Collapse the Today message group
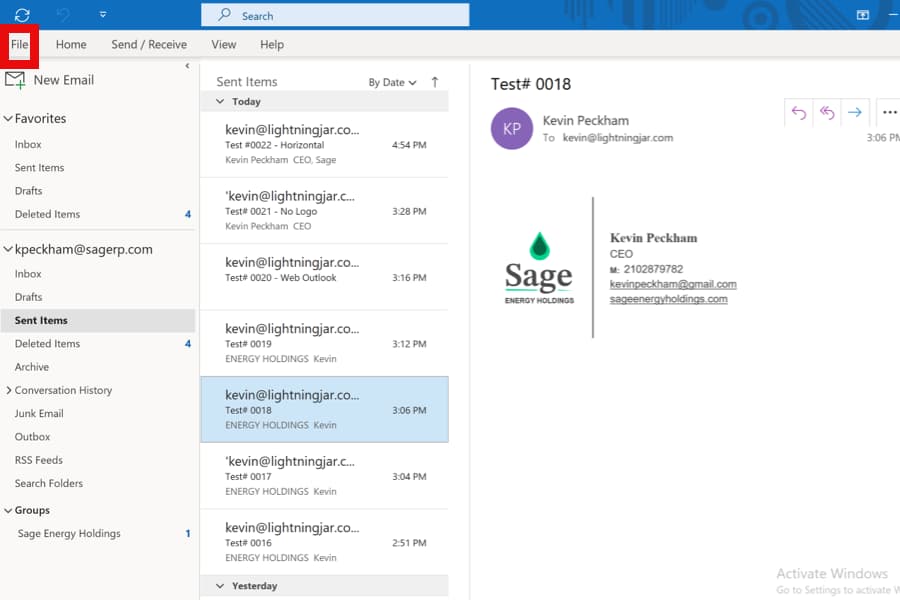Screen dimensions: 900x600 click(219, 101)
